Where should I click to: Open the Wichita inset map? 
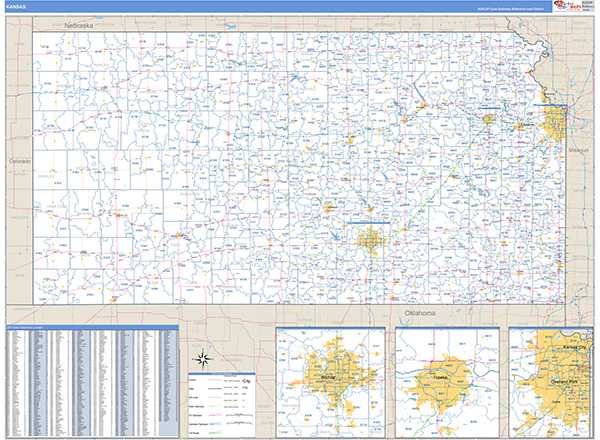tap(330, 382)
